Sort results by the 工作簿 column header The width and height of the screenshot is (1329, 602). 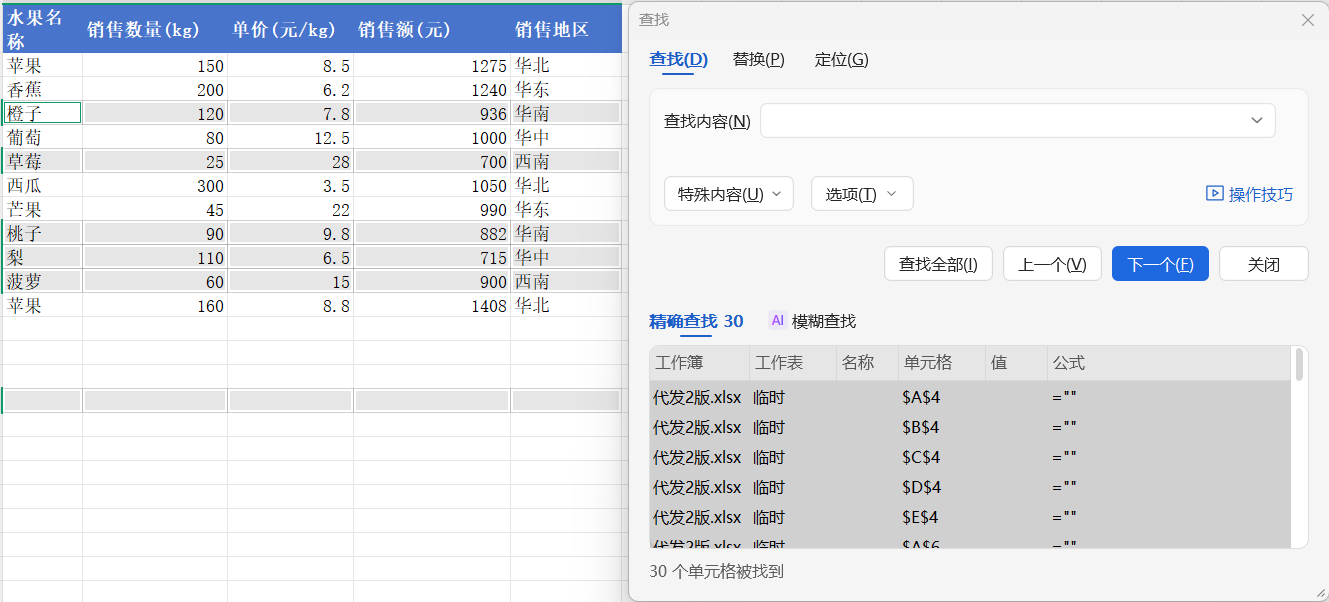(699, 363)
